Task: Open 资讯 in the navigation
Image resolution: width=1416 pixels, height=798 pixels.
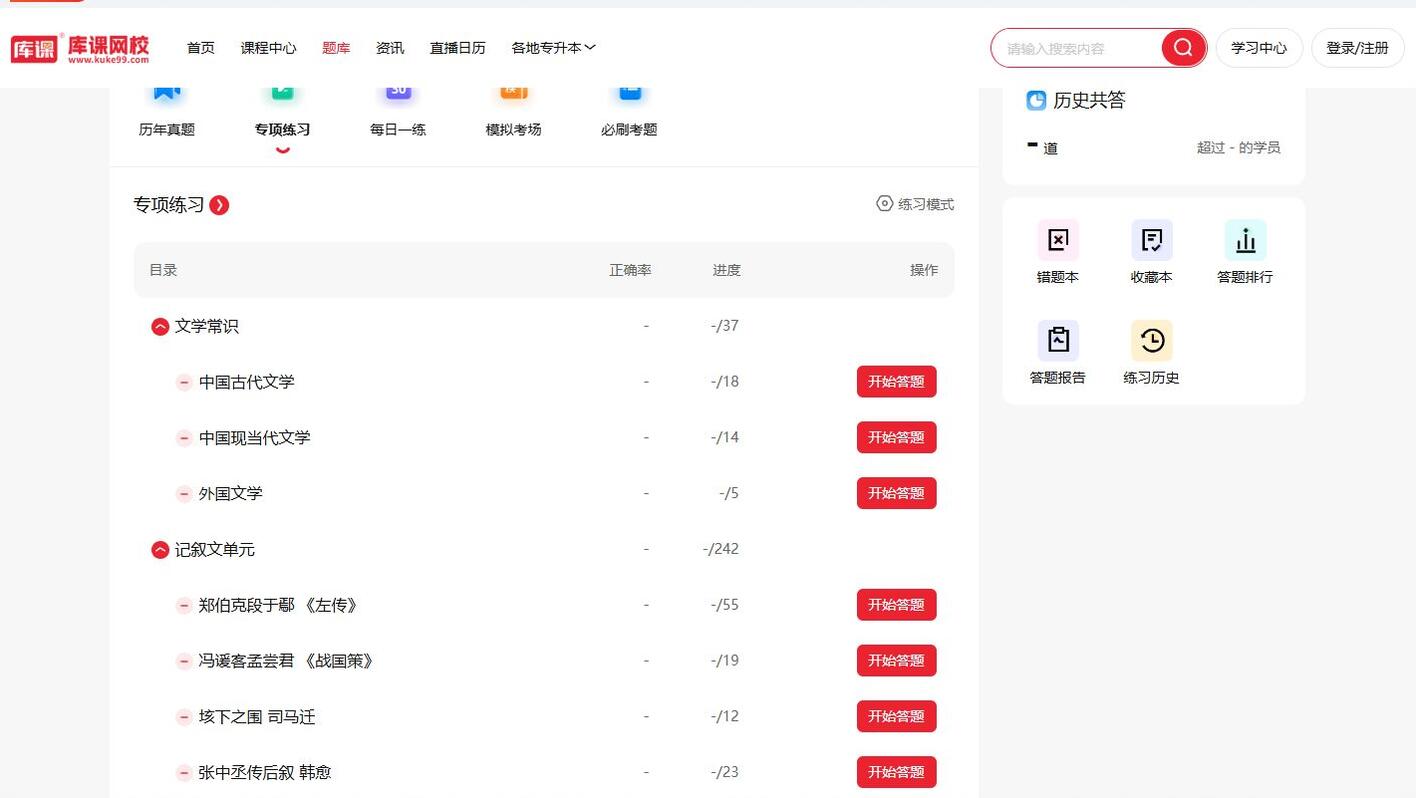Action: [x=390, y=48]
